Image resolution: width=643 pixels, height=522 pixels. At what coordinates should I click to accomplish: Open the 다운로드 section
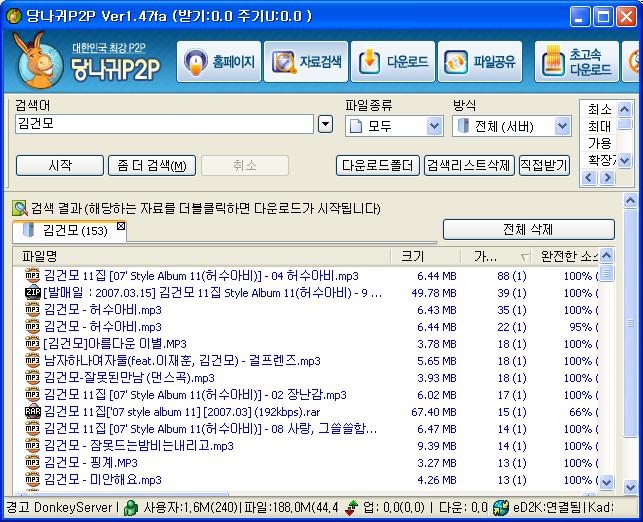click(x=393, y=62)
